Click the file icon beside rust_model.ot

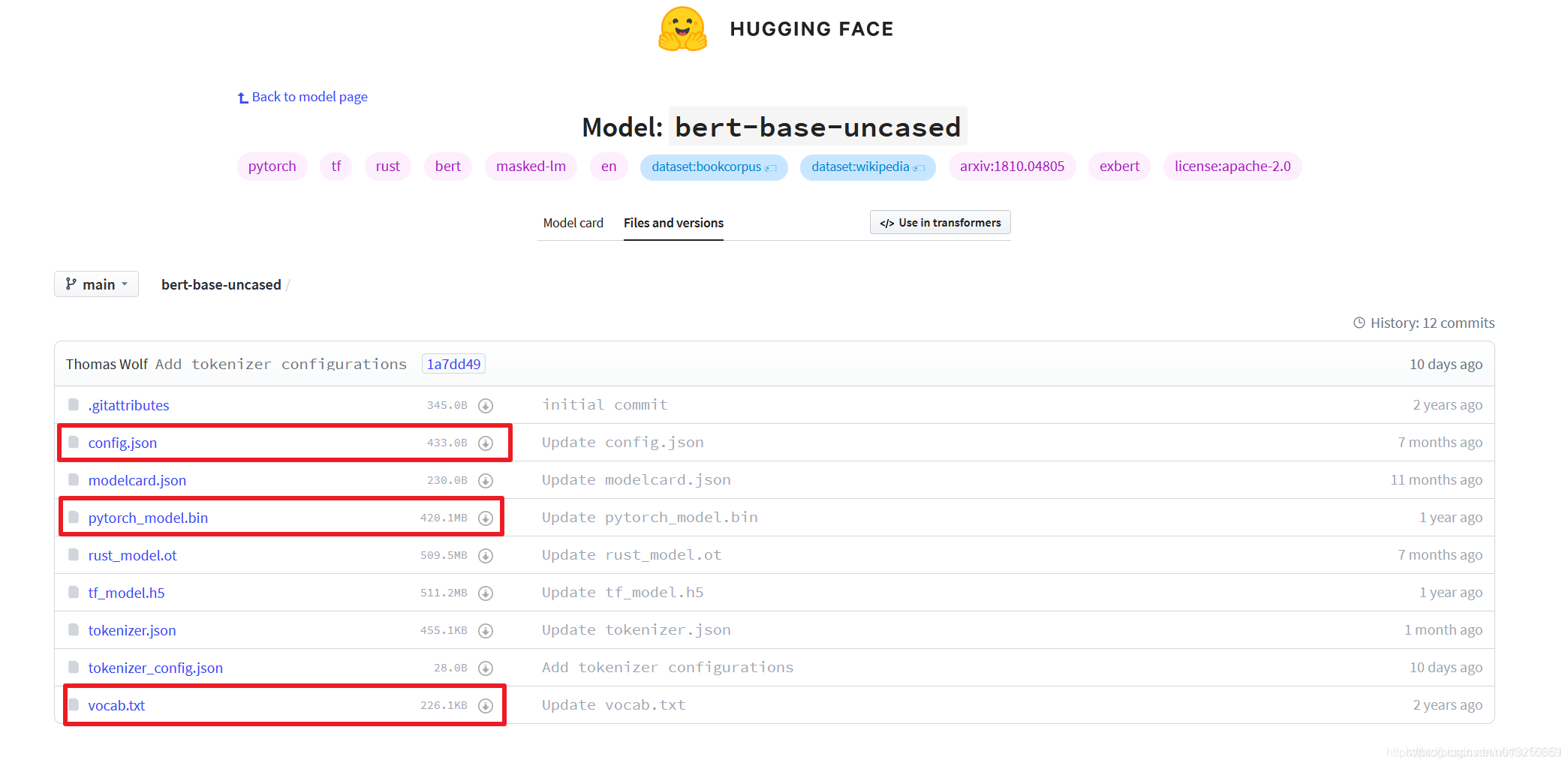point(74,554)
